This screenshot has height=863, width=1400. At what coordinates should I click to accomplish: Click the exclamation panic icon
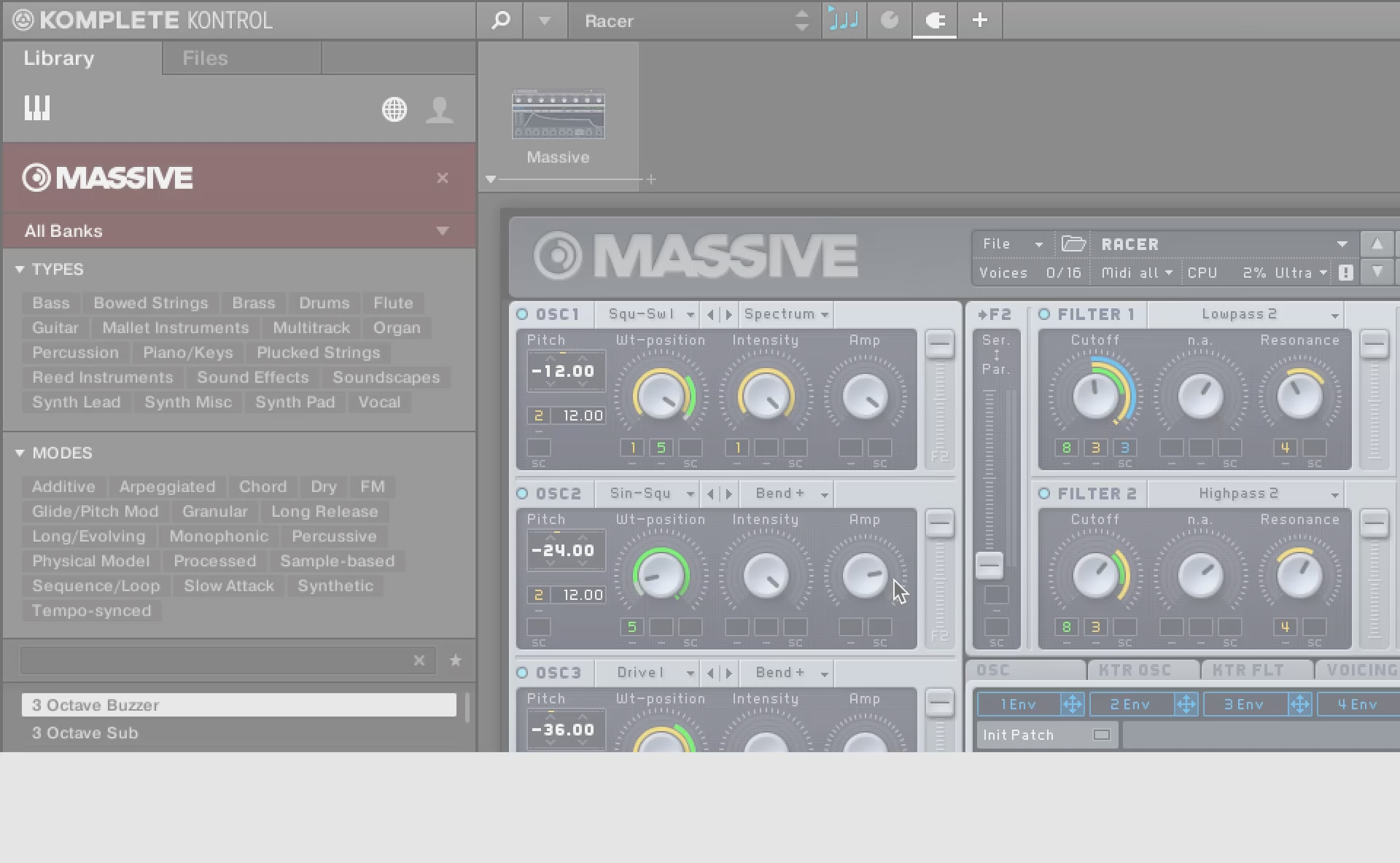tap(1346, 273)
